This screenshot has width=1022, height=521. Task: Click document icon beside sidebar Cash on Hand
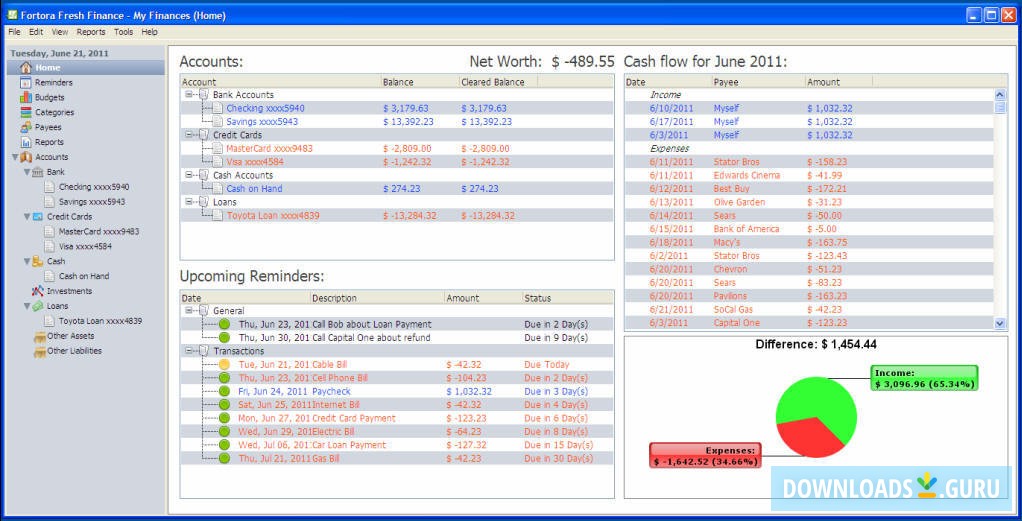tap(50, 276)
